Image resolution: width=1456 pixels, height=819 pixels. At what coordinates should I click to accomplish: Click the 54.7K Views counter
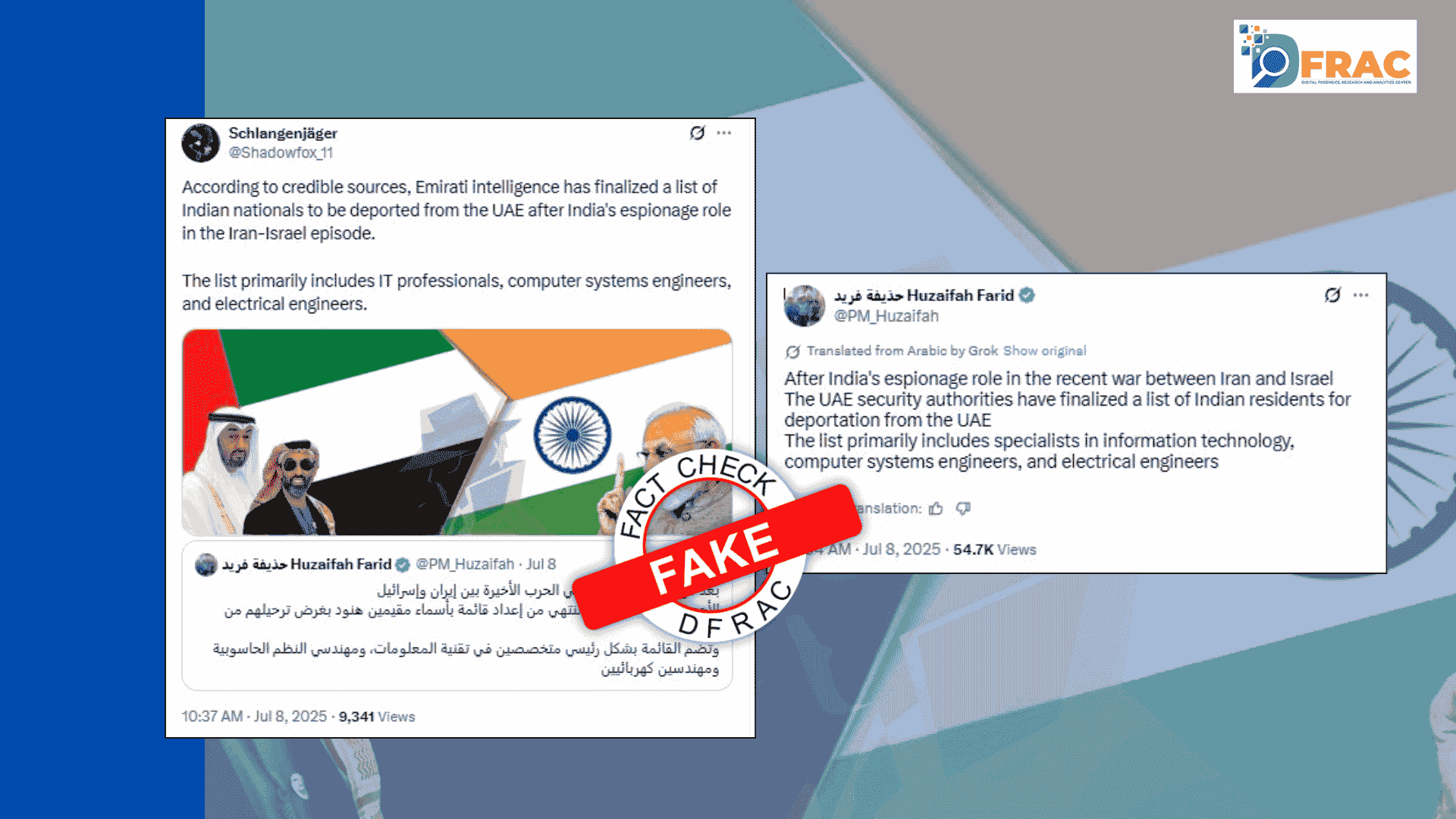[994, 550]
